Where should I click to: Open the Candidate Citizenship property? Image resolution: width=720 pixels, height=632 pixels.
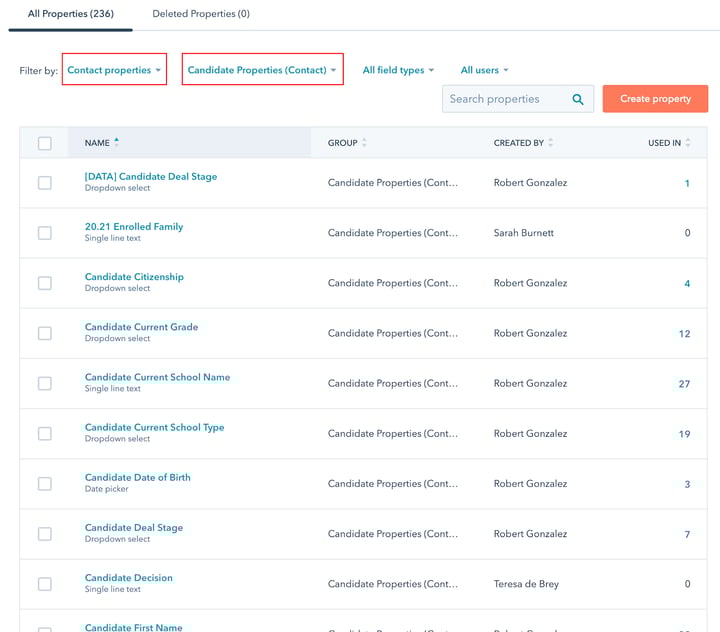134,276
